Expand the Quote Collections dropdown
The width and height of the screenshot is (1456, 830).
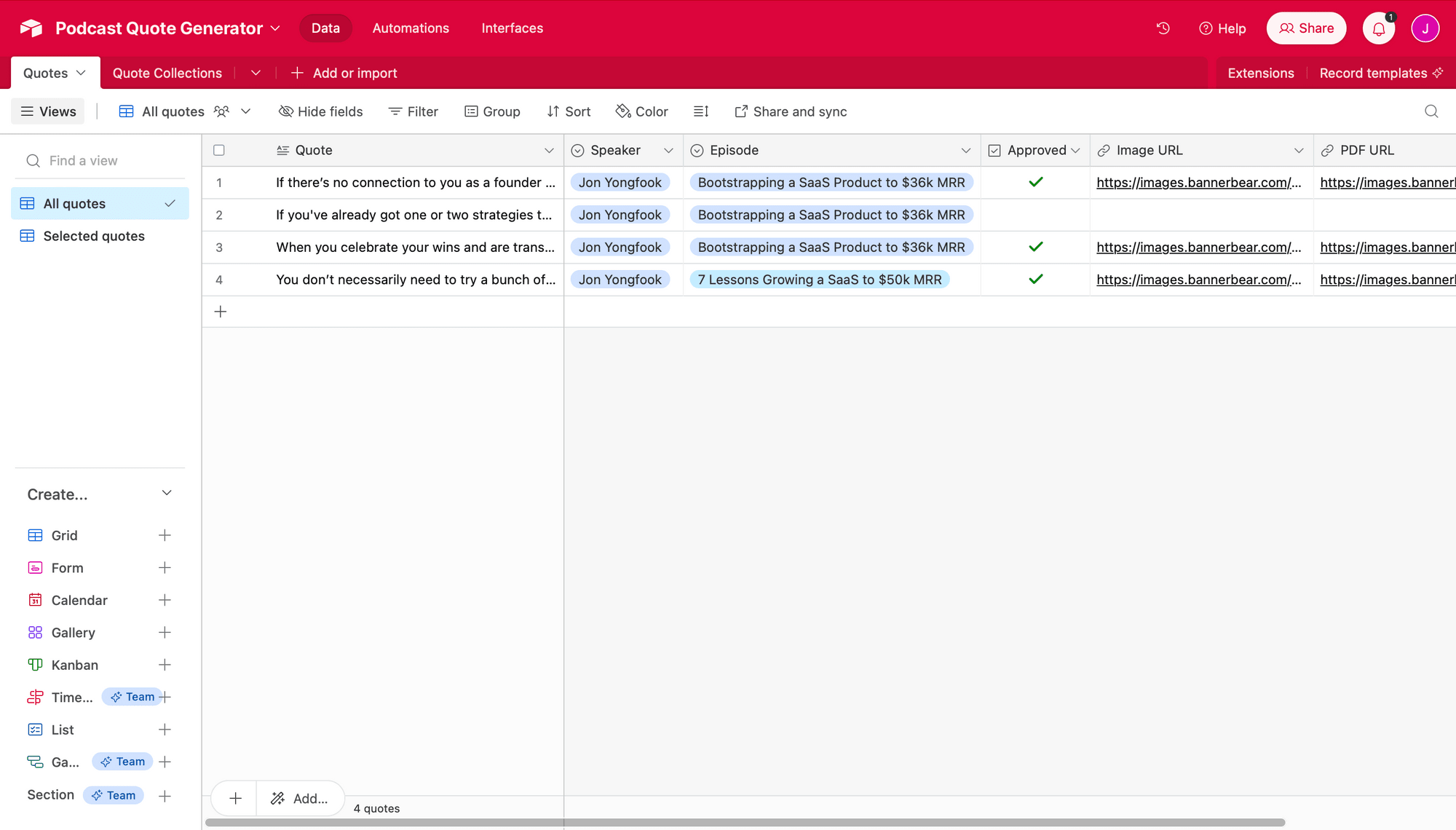tap(253, 72)
